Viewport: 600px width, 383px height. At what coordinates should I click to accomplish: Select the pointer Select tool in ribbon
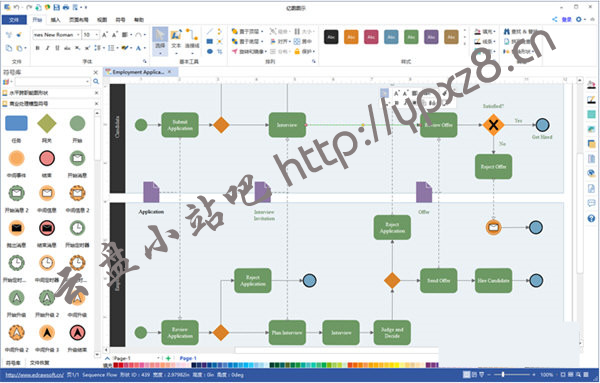point(160,40)
